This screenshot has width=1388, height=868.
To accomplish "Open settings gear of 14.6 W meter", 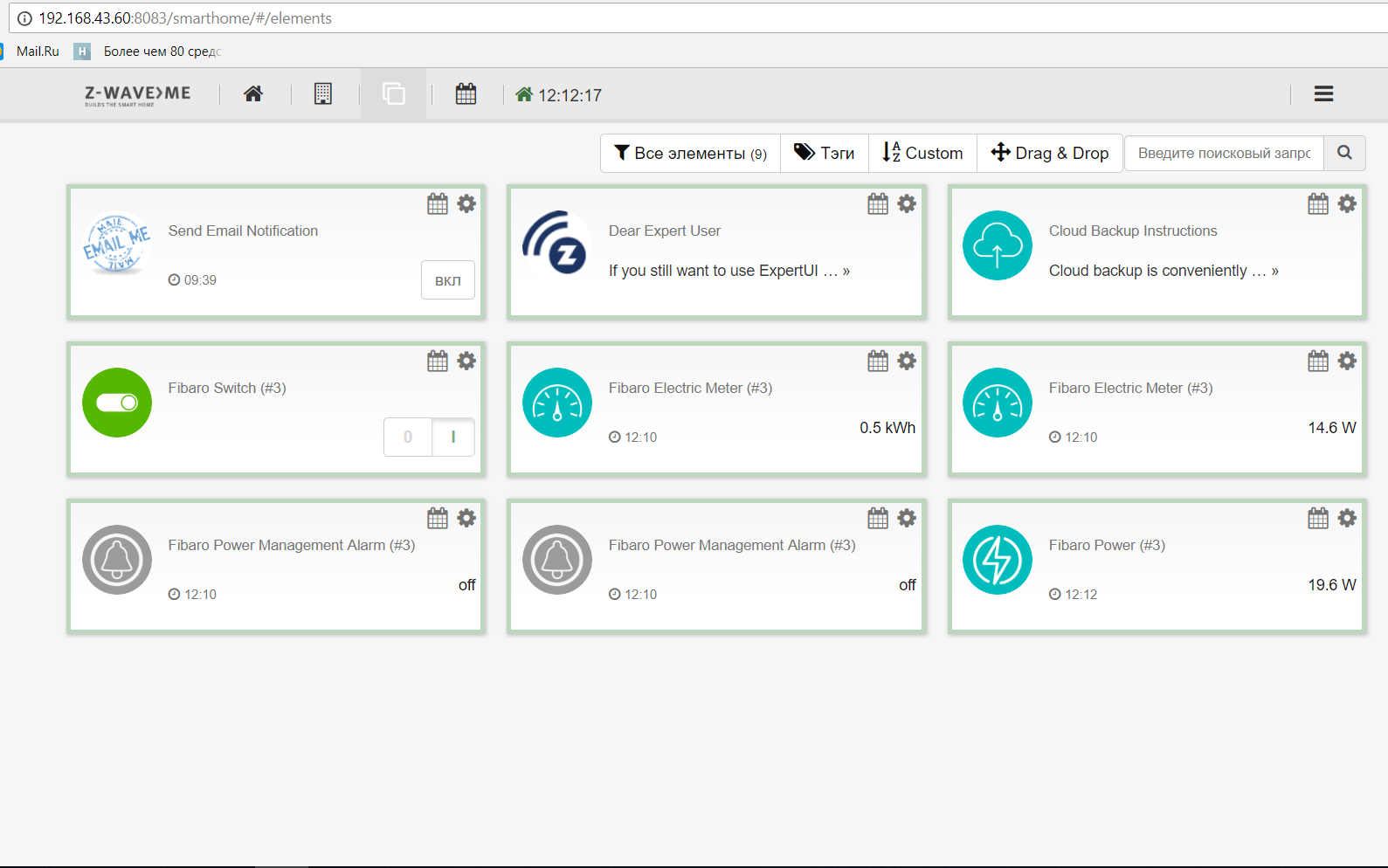I will point(1348,361).
